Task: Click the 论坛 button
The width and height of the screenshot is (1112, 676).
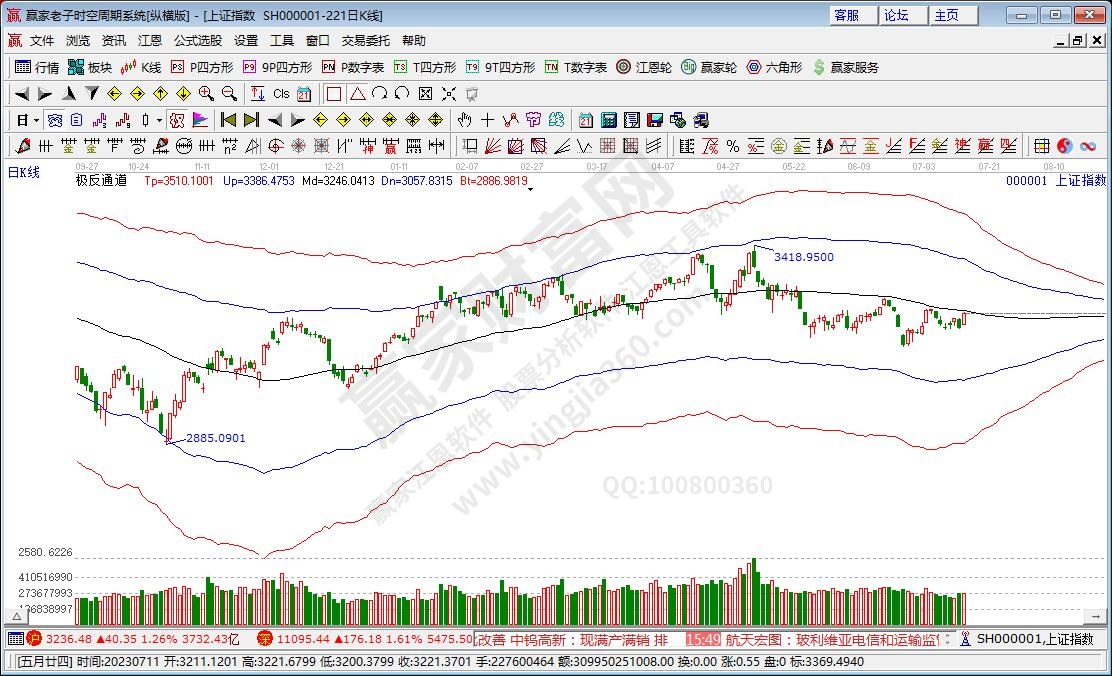Action: pyautogui.click(x=896, y=15)
